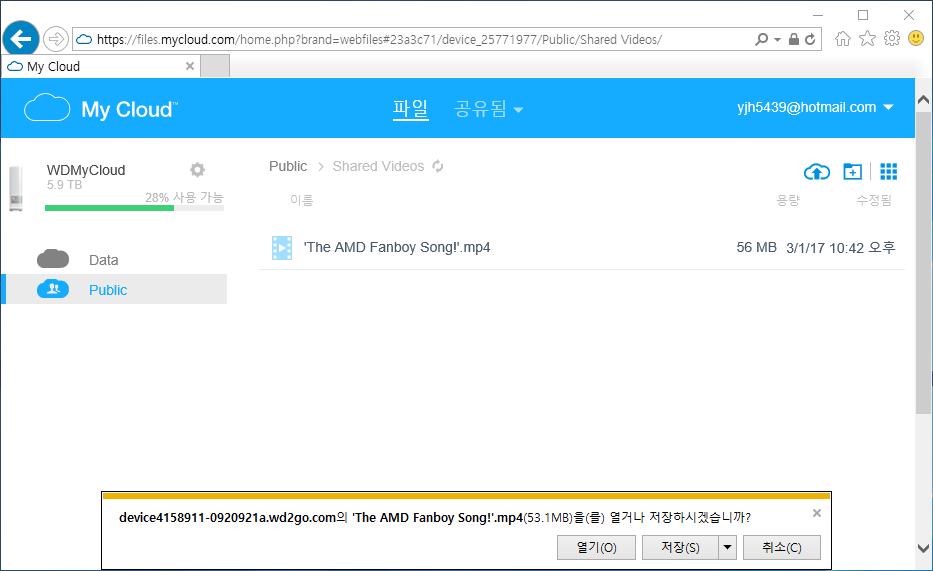Click the blue Public cloud icon

pyautogui.click(x=53, y=288)
